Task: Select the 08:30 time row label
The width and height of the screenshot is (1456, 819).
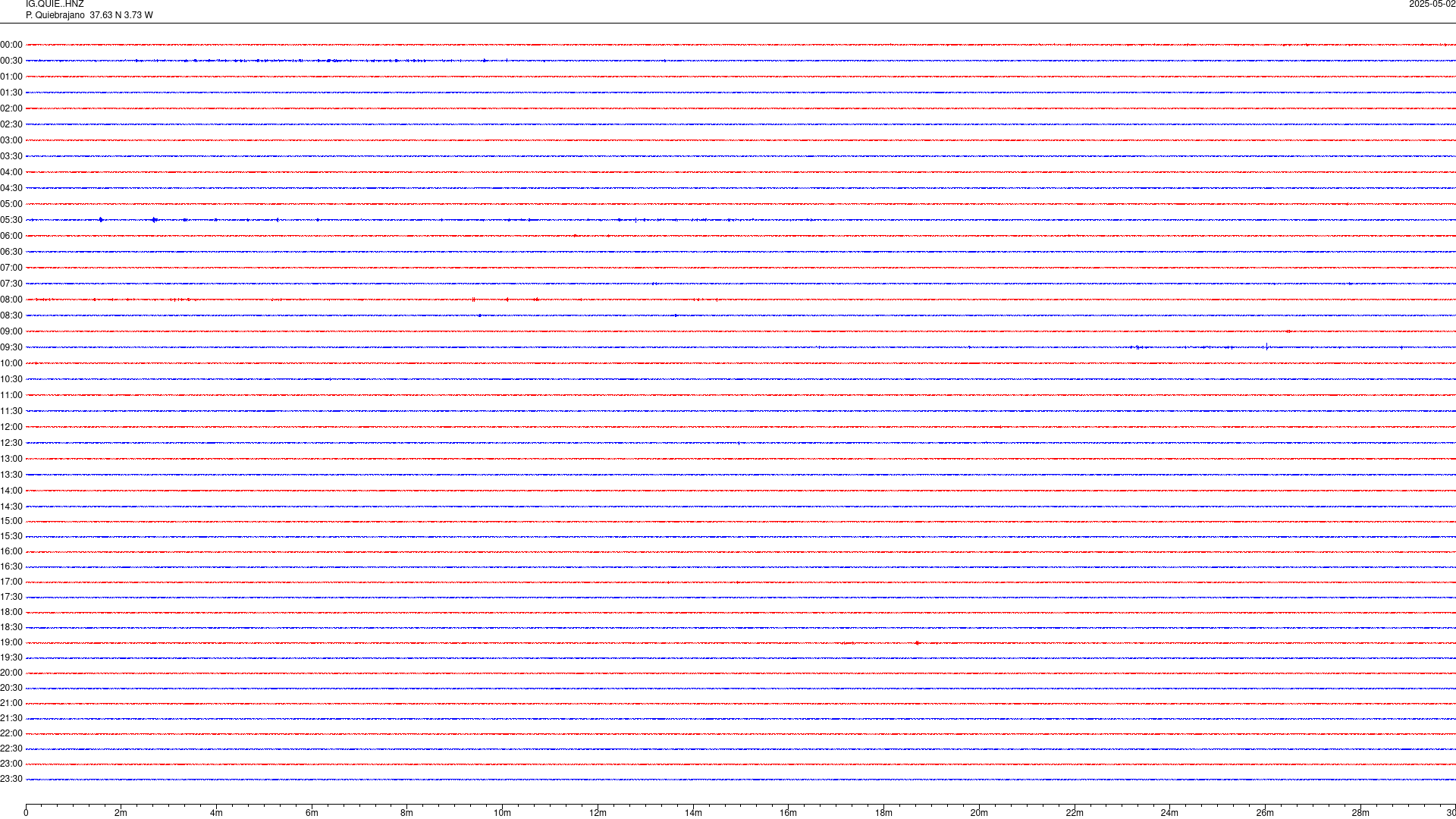Action: [x=11, y=315]
